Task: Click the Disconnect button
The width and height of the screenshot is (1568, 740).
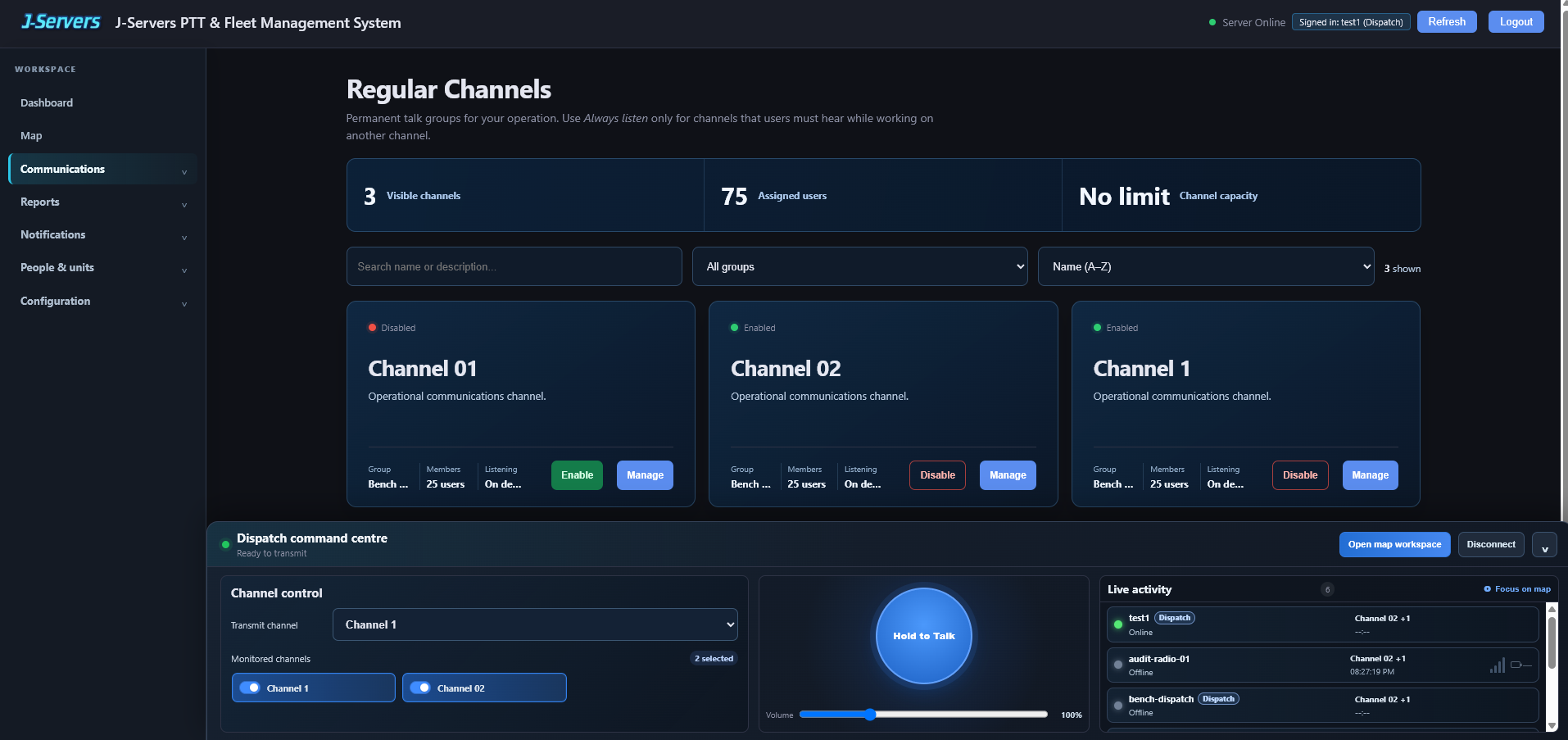Action: pyautogui.click(x=1491, y=544)
